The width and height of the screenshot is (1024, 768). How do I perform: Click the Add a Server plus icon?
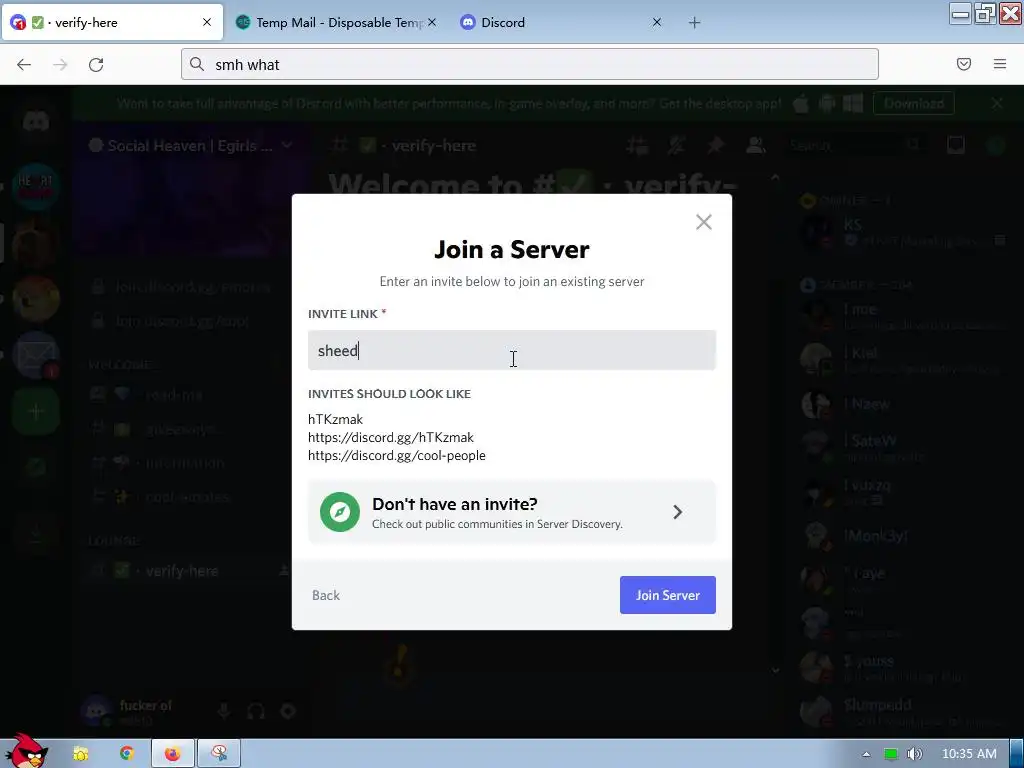tap(36, 411)
